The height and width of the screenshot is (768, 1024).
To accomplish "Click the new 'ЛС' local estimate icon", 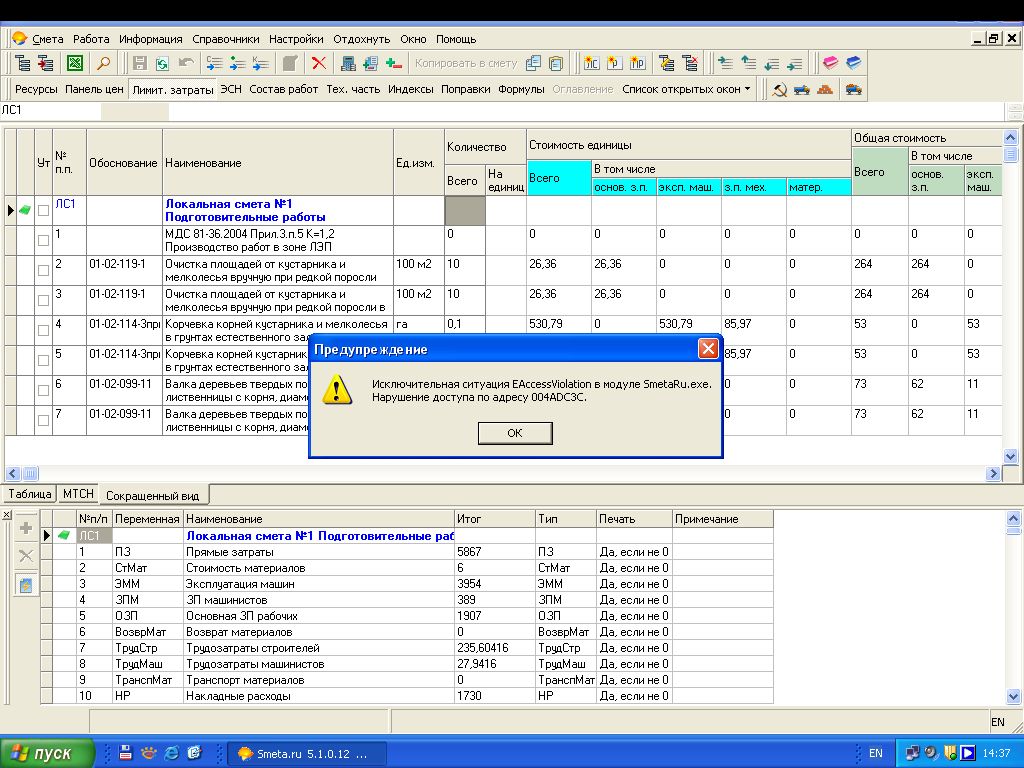I will (591, 63).
